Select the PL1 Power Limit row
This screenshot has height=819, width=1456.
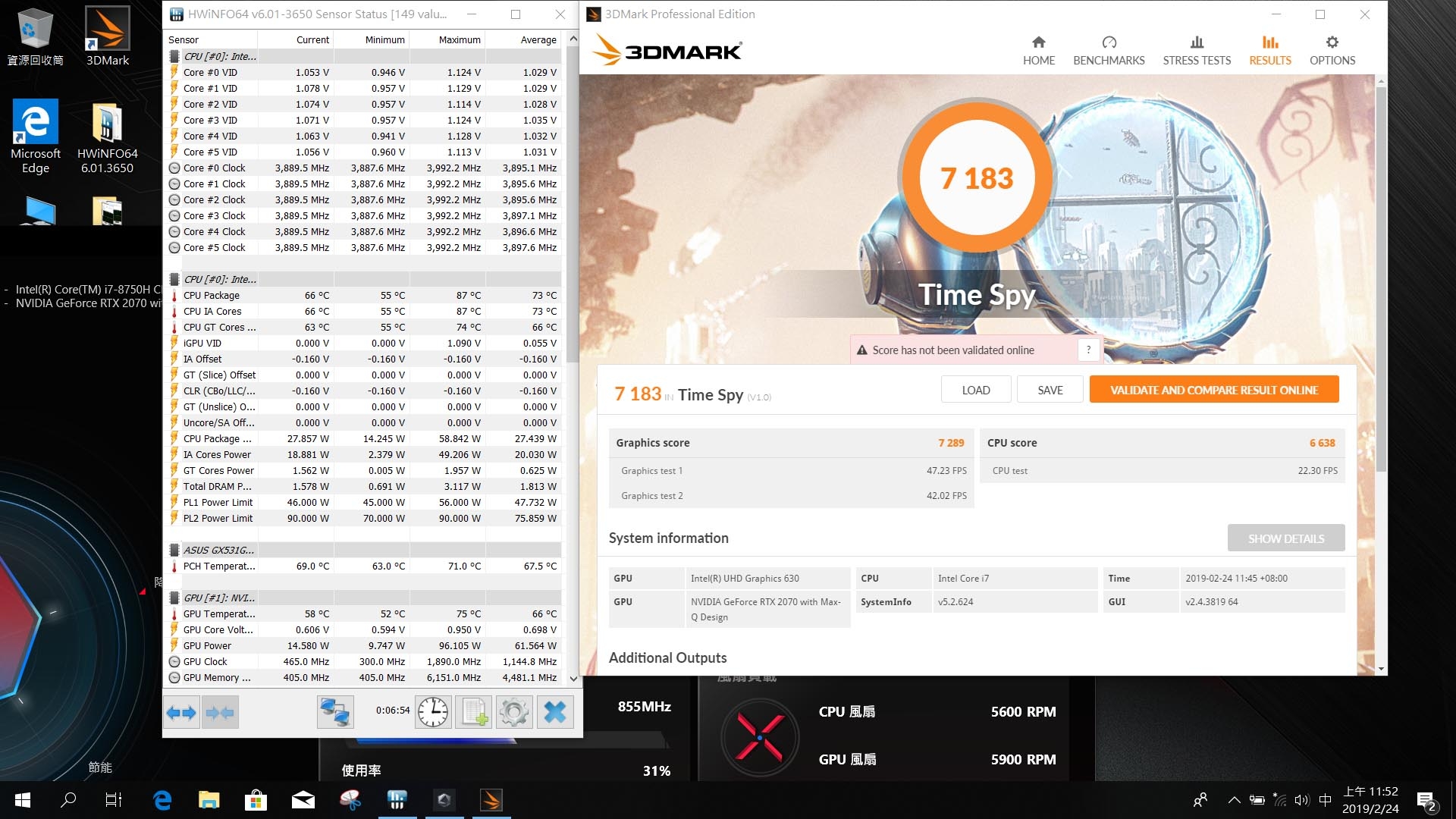pyautogui.click(x=364, y=503)
